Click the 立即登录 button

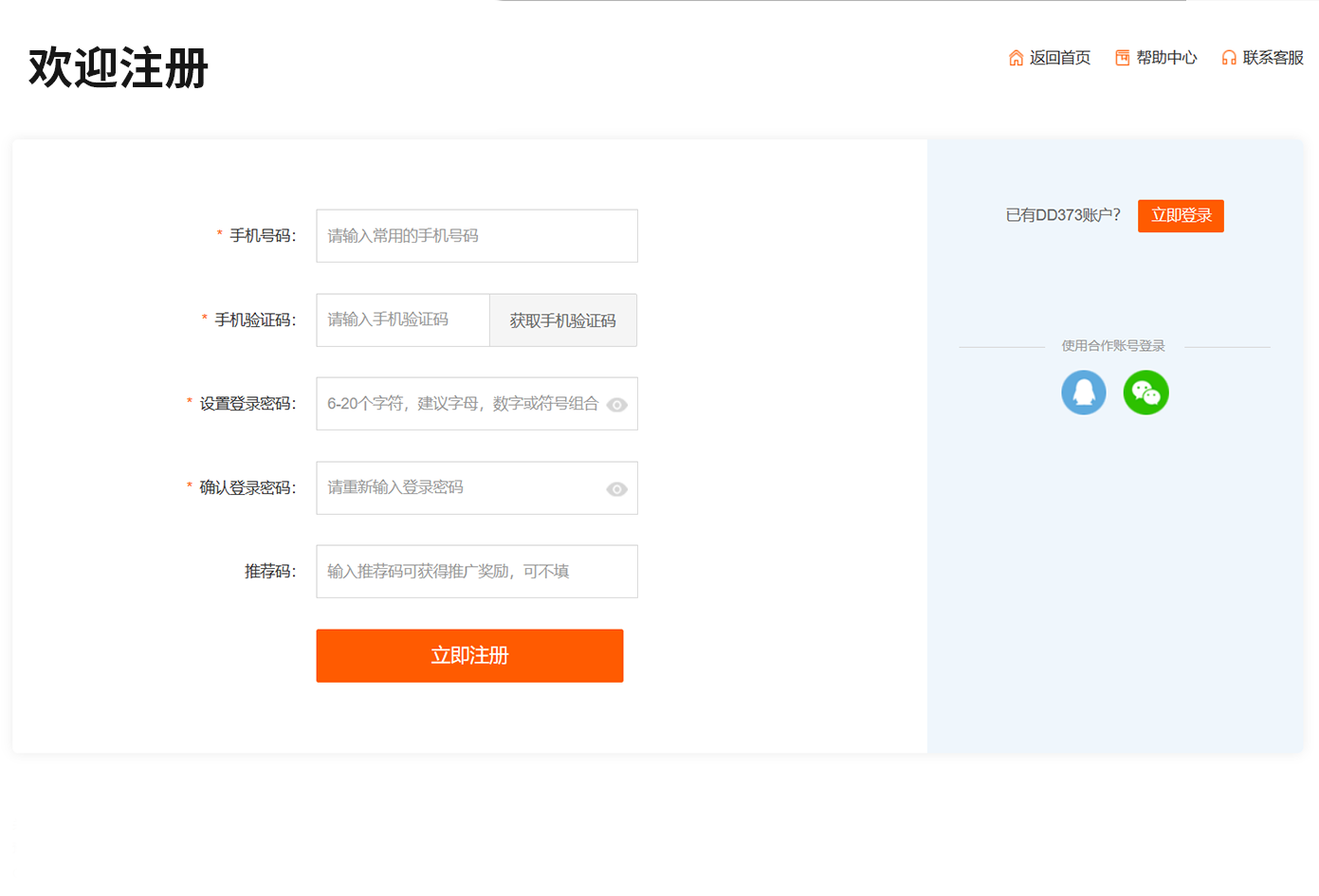1181,215
